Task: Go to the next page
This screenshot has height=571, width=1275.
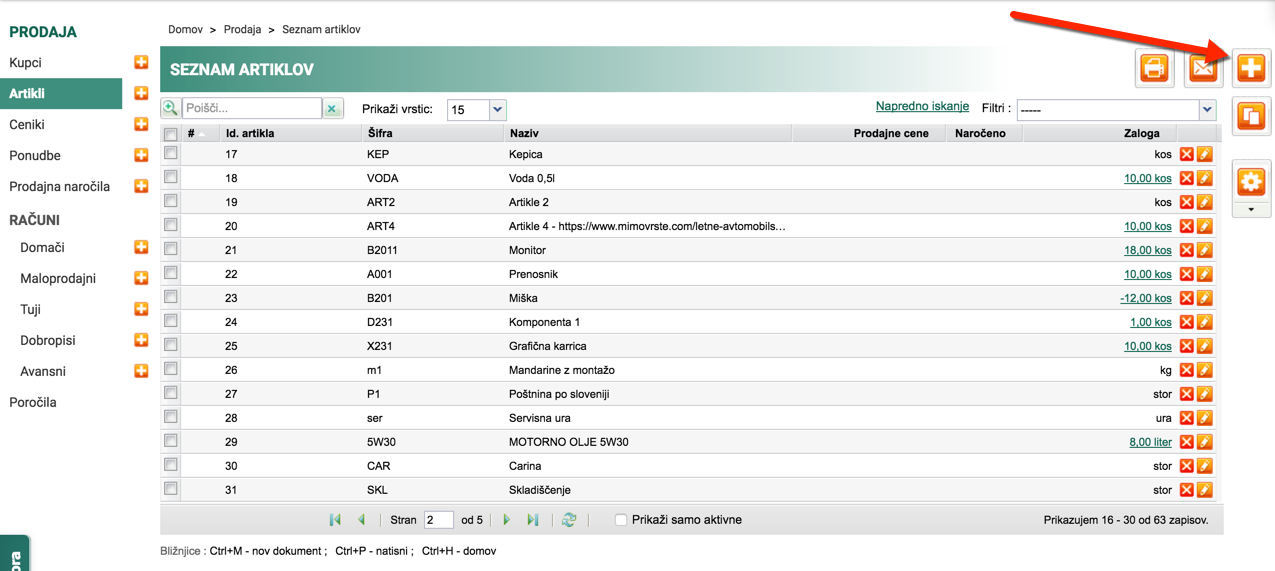Action: point(507,520)
